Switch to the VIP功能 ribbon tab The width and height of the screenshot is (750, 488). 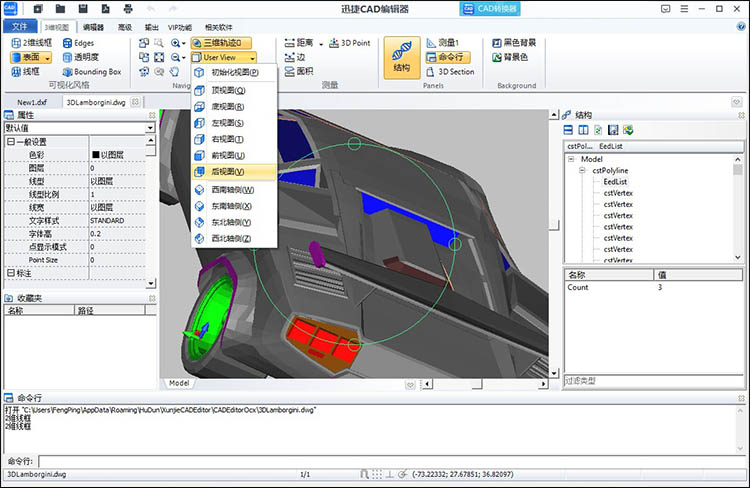[180, 27]
